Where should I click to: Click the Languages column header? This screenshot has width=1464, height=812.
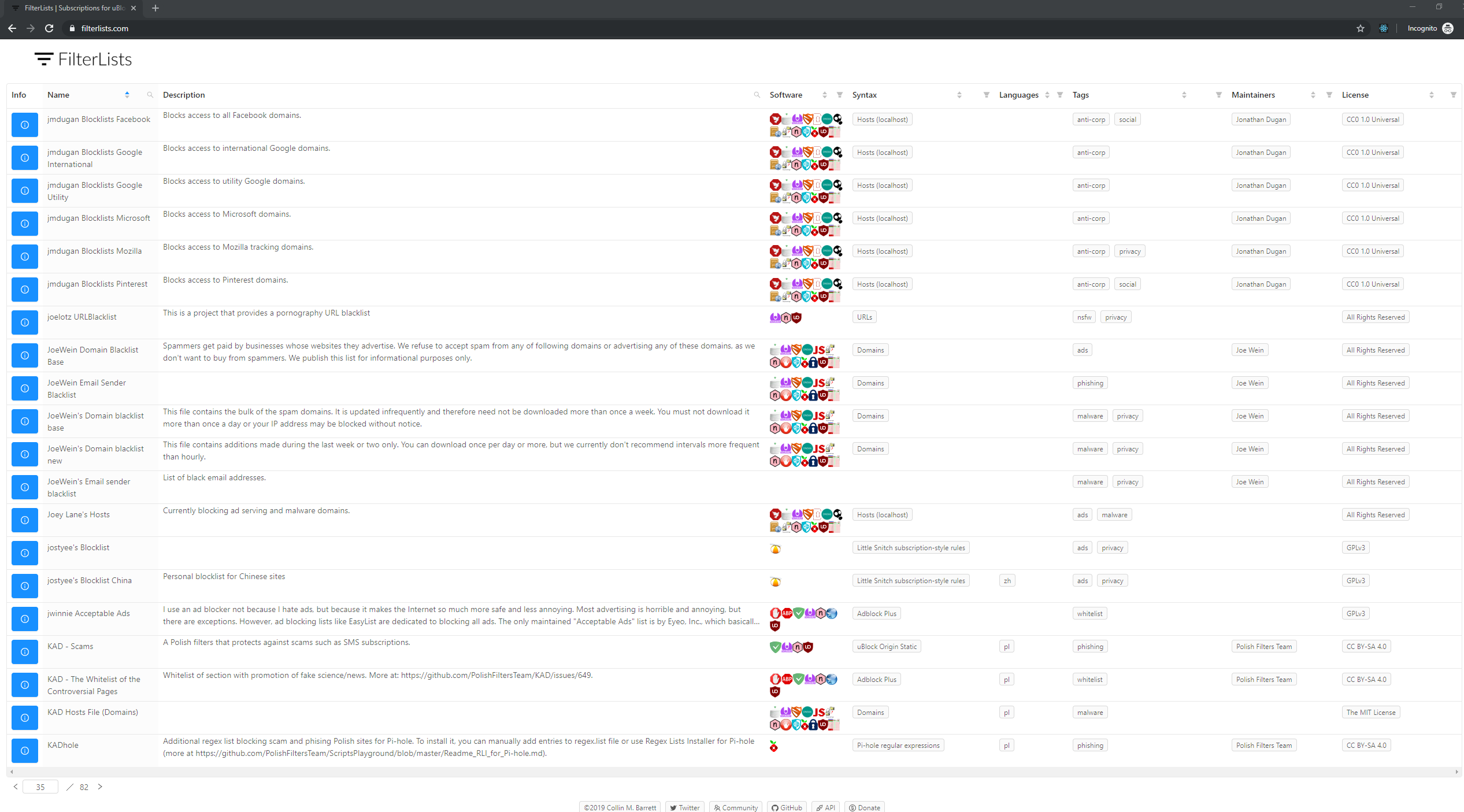pos(1019,95)
